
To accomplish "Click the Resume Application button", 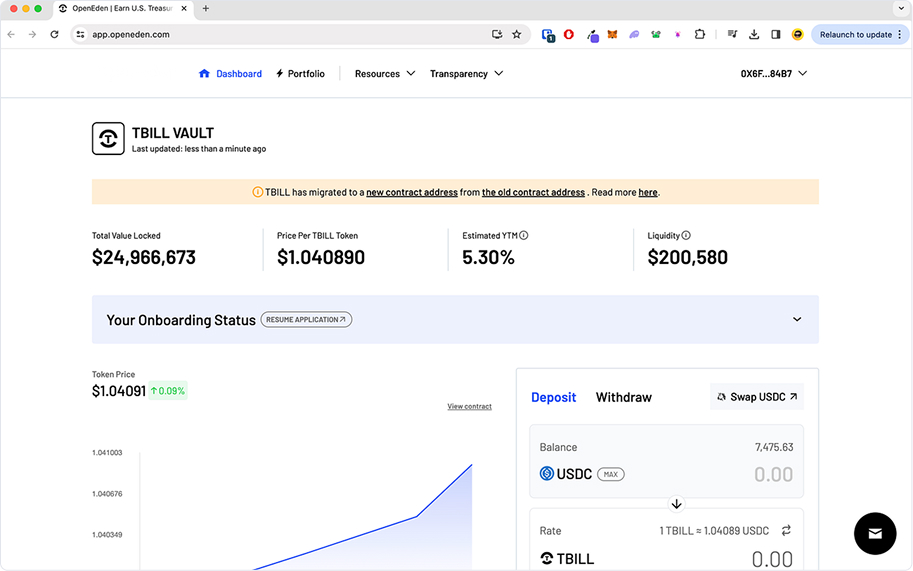I will 306,320.
